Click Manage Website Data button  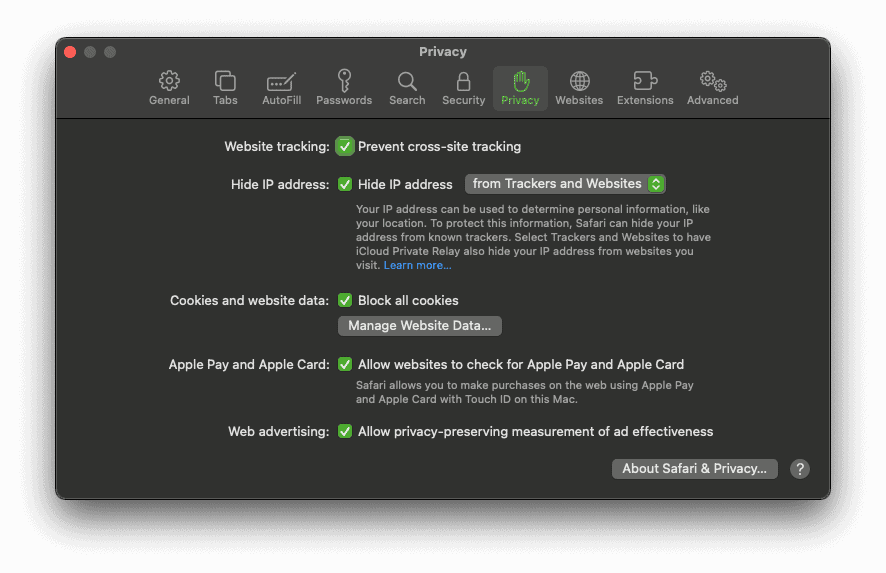coord(419,325)
